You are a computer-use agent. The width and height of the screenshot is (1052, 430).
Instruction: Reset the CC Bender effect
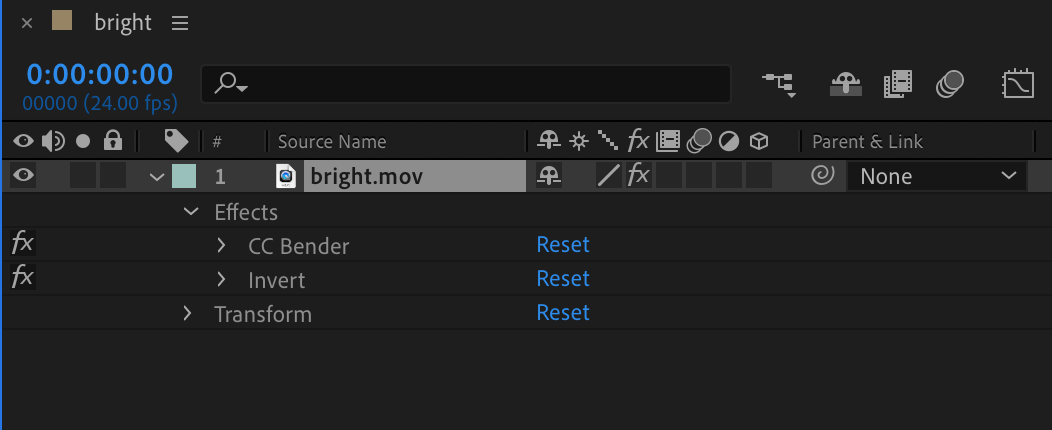(x=563, y=245)
